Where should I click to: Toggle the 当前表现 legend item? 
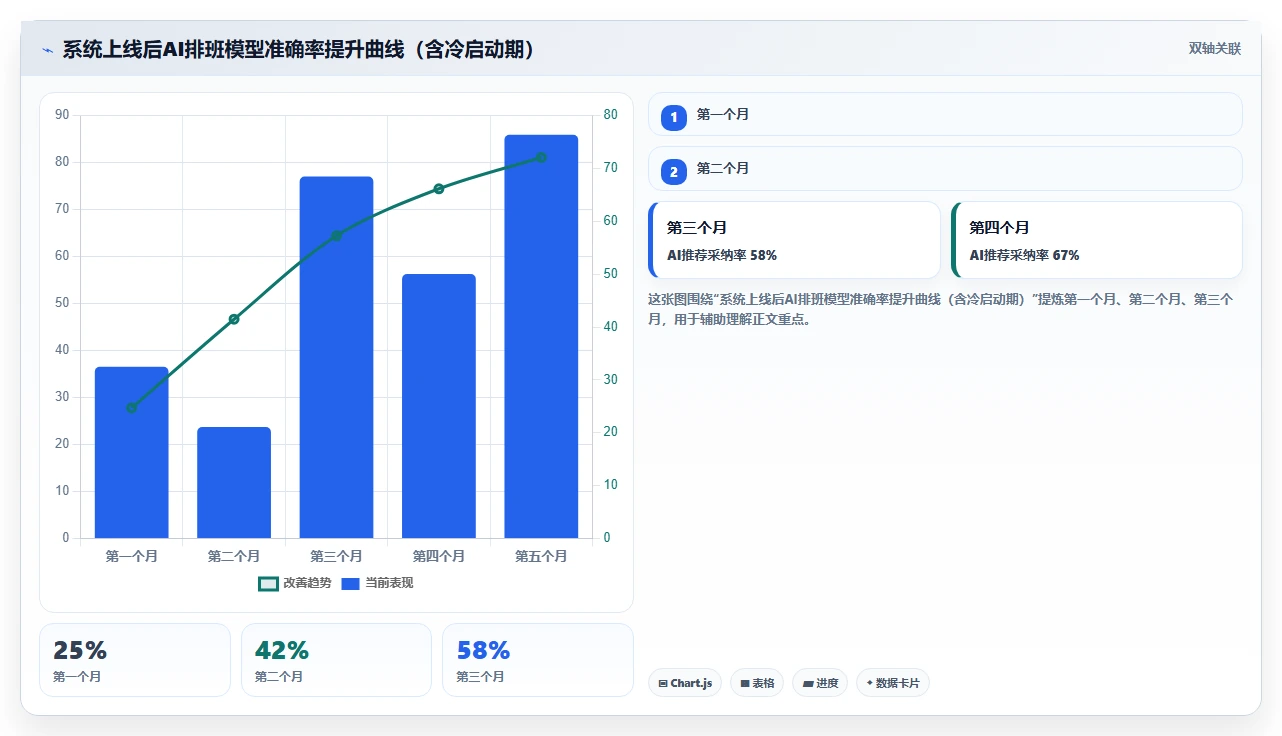click(377, 583)
